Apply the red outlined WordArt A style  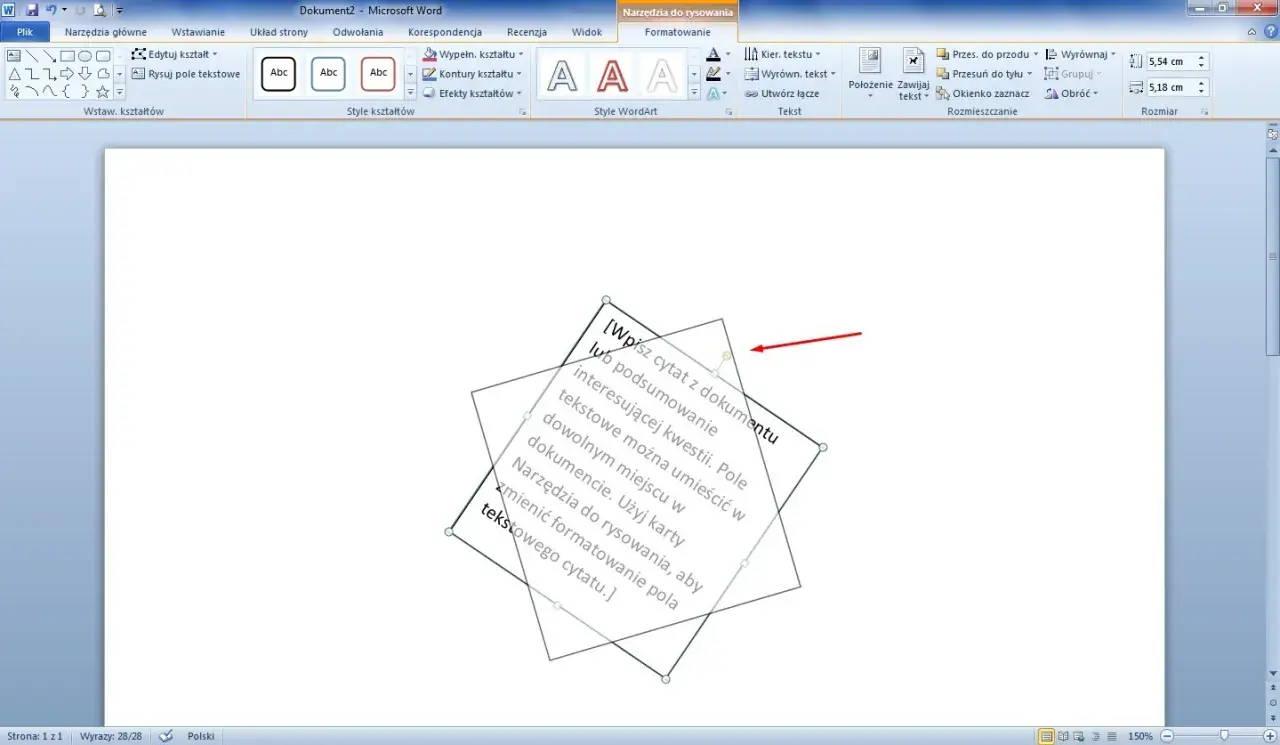(x=612, y=75)
